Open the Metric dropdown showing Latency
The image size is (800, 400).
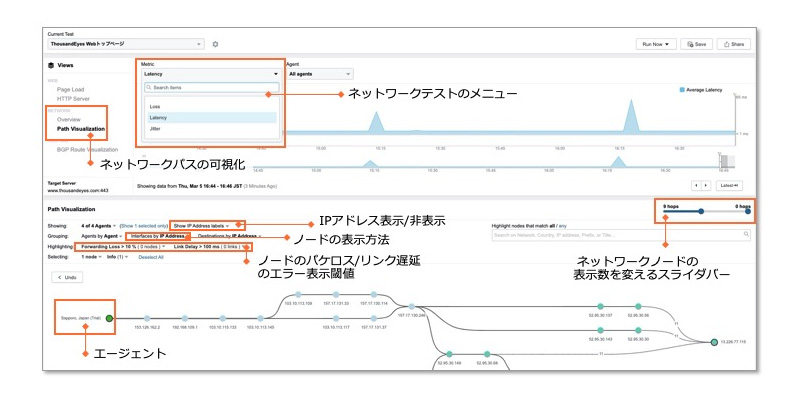(210, 74)
